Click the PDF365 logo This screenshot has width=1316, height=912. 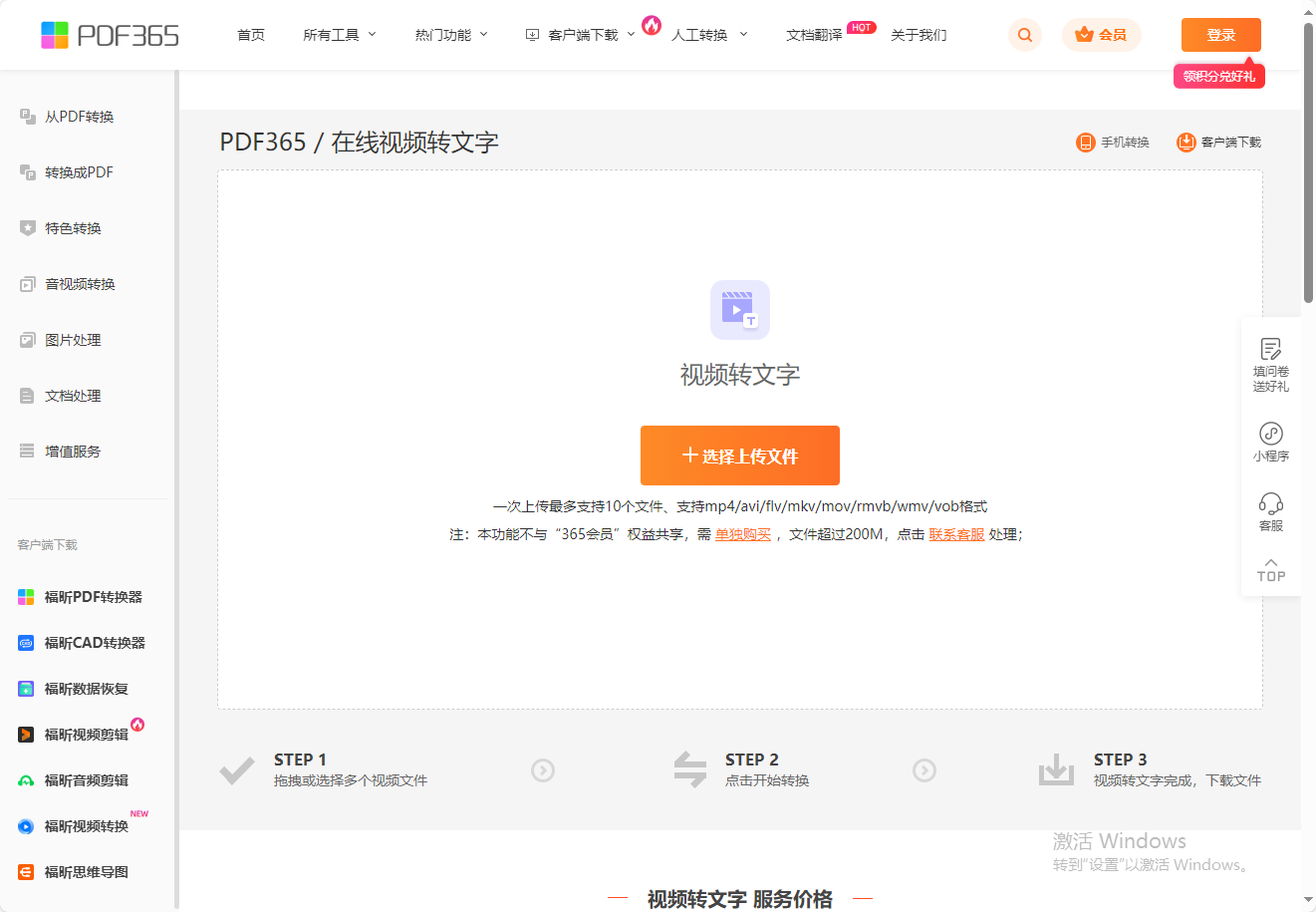(x=110, y=35)
